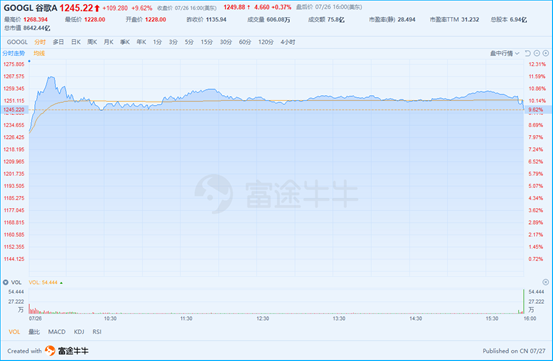Screen dimensions: 553x361
Task: Switch to the 周K chart tab
Action: tap(92, 42)
